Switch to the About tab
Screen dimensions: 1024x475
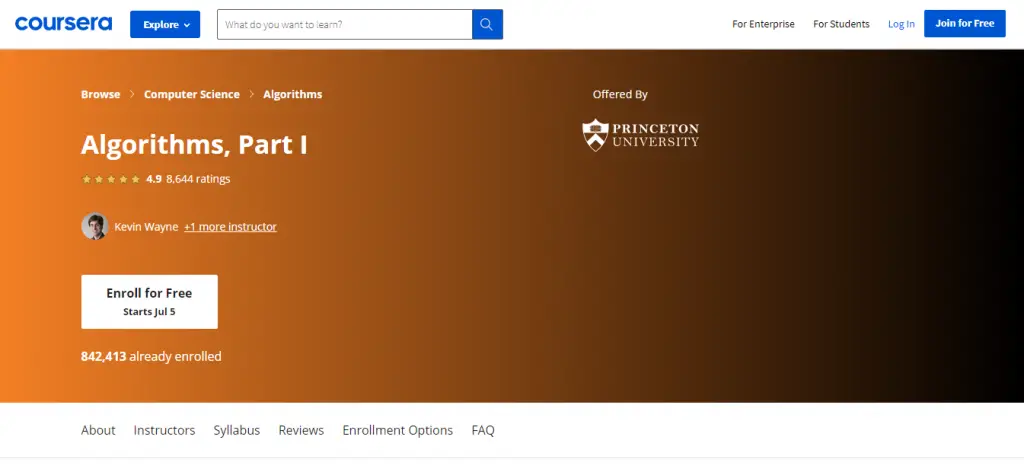coord(98,430)
